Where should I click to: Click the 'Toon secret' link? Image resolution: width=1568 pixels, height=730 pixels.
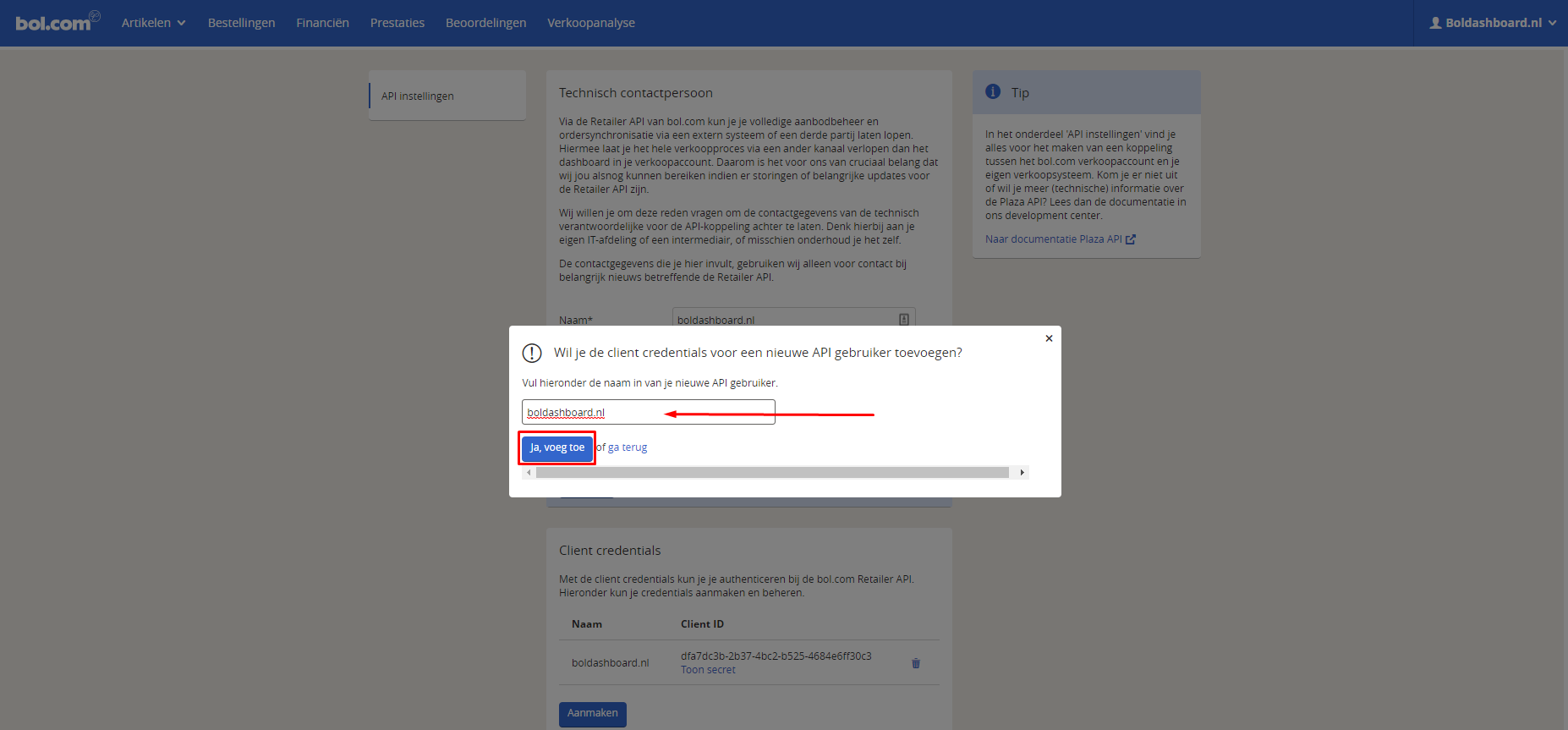pyautogui.click(x=708, y=670)
